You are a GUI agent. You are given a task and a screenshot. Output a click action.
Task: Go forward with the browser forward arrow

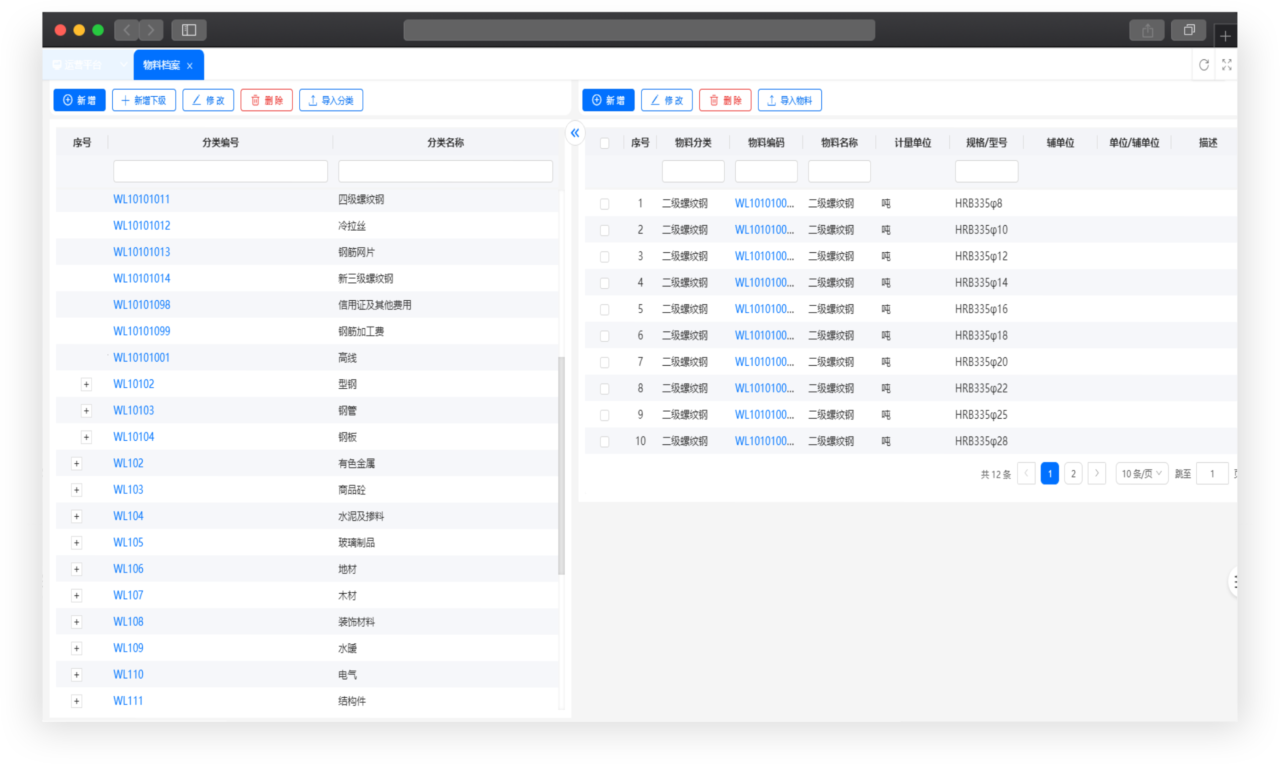(x=151, y=30)
